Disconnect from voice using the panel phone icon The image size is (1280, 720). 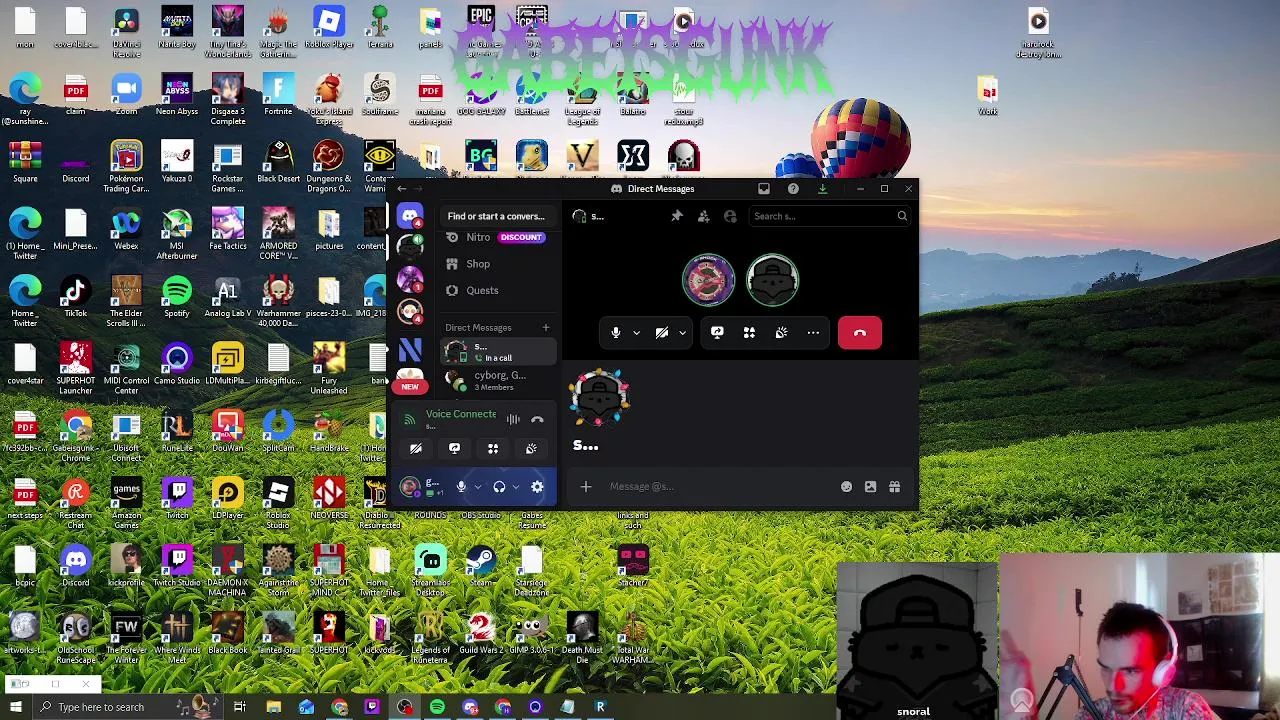[x=537, y=420]
